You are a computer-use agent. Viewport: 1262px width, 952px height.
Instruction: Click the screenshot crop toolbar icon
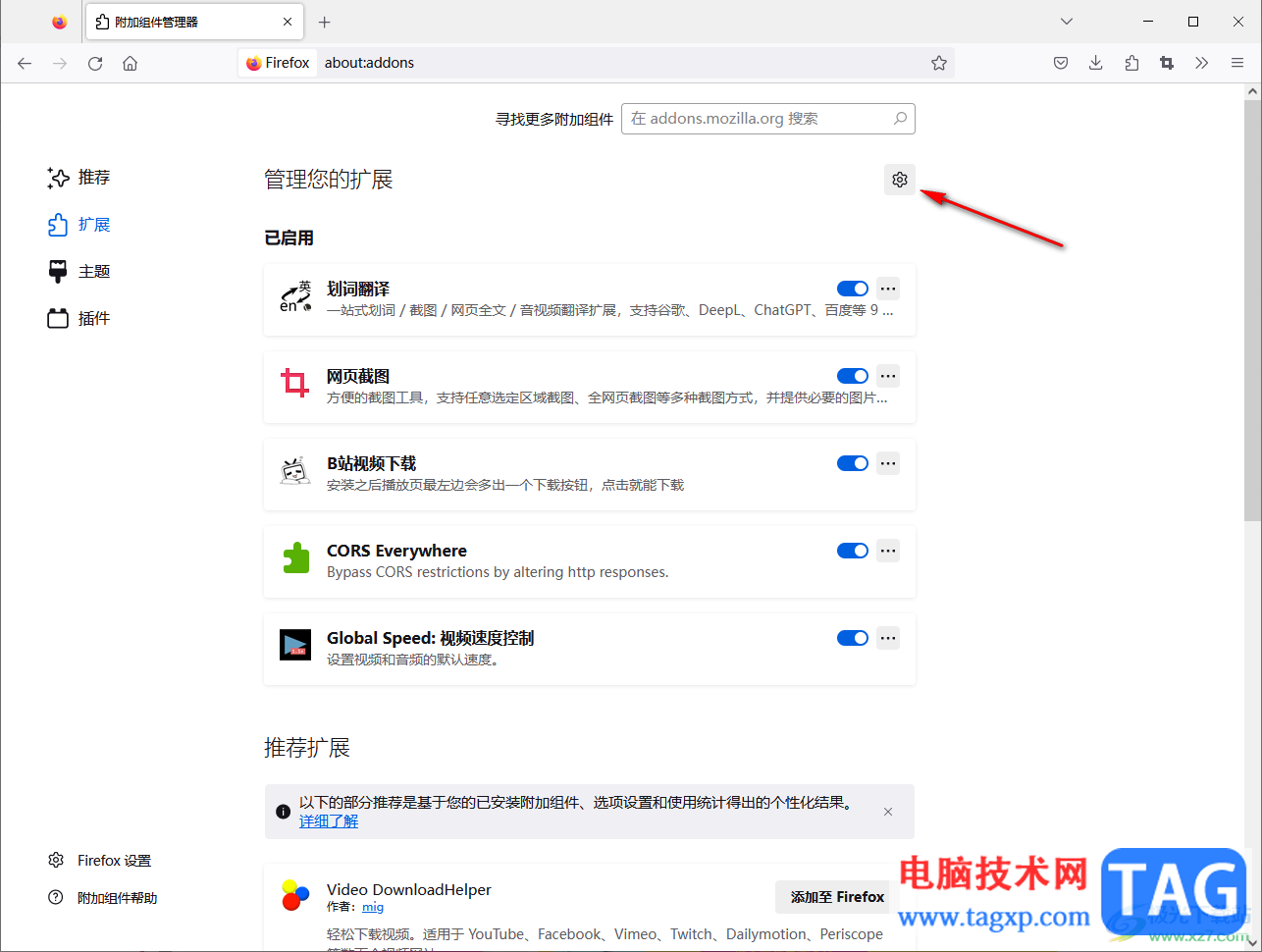1167,63
